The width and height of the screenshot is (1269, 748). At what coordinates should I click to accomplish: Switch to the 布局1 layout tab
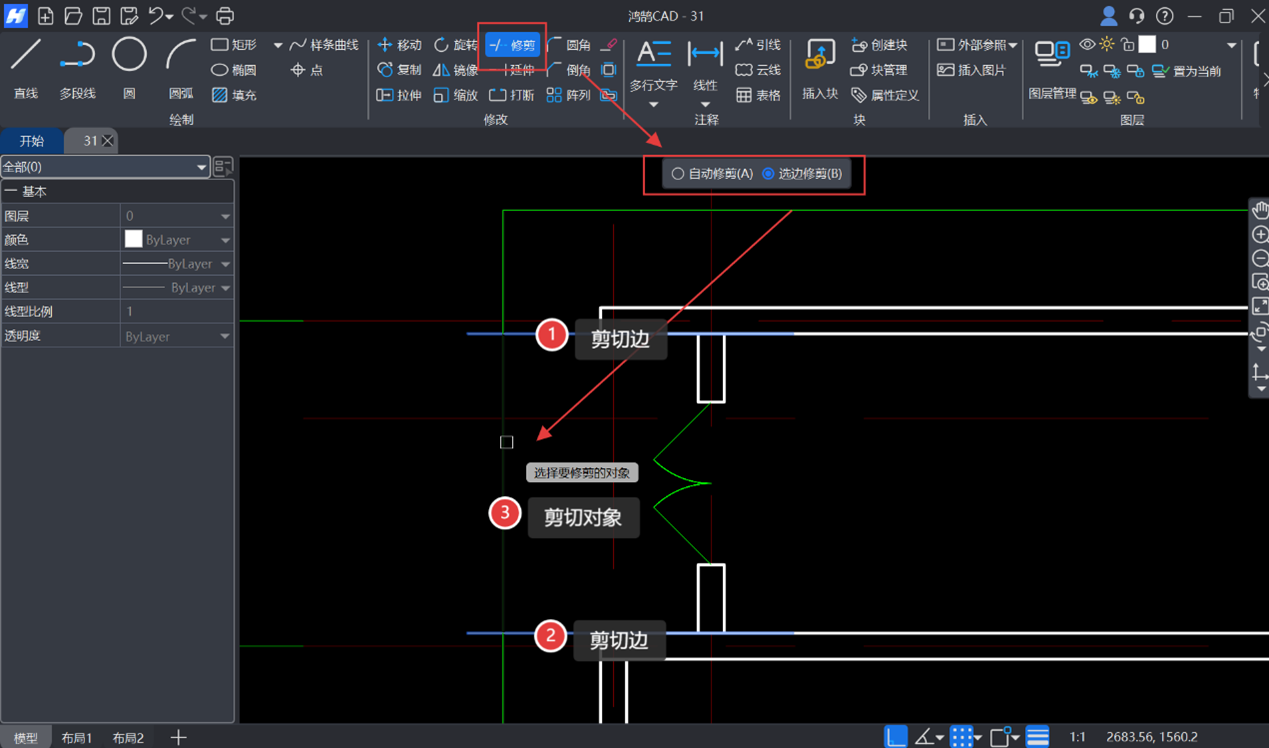point(76,738)
